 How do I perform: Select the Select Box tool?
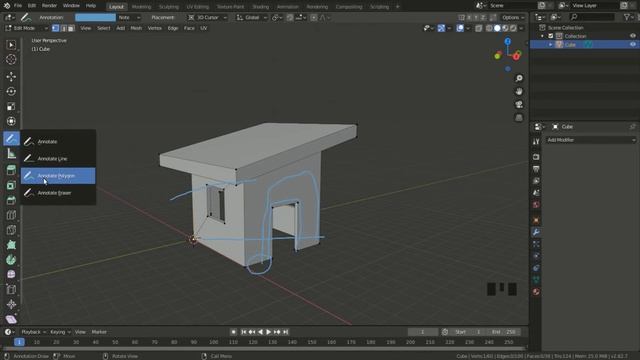(x=11, y=44)
